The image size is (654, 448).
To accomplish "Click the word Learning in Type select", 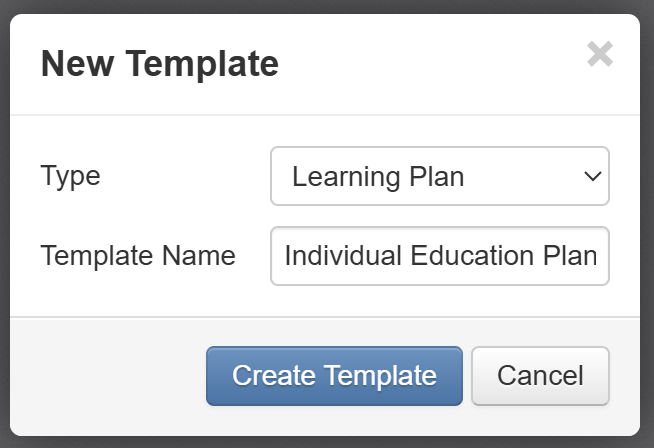I will 341,177.
